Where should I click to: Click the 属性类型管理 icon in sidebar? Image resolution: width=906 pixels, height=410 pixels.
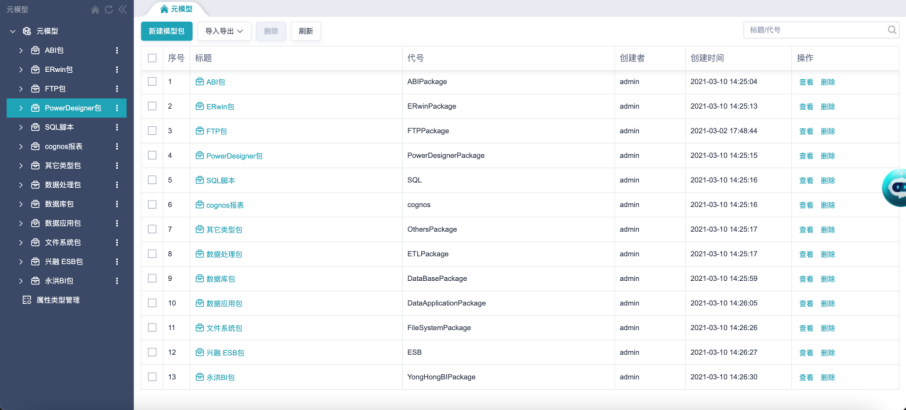(27, 300)
